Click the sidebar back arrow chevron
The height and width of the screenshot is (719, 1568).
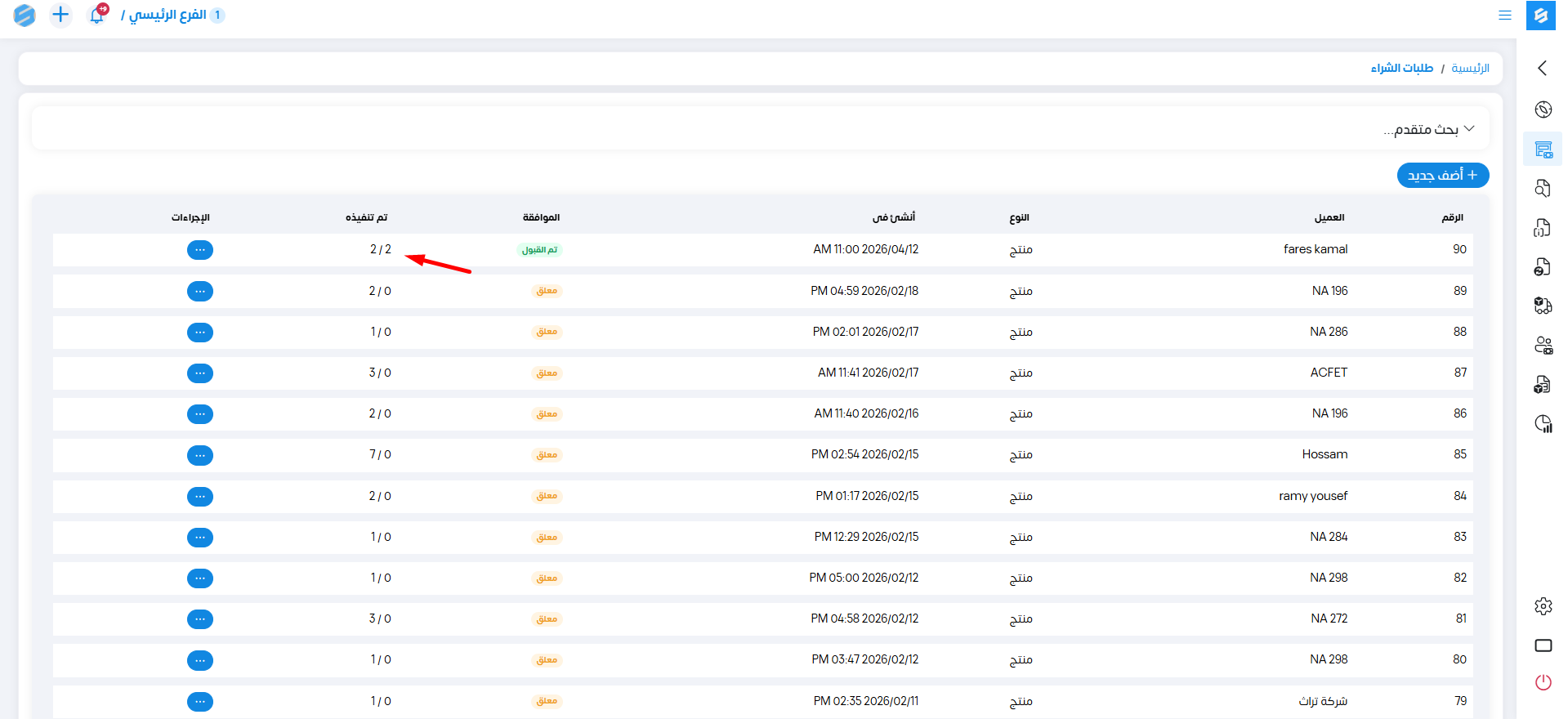[x=1542, y=68]
